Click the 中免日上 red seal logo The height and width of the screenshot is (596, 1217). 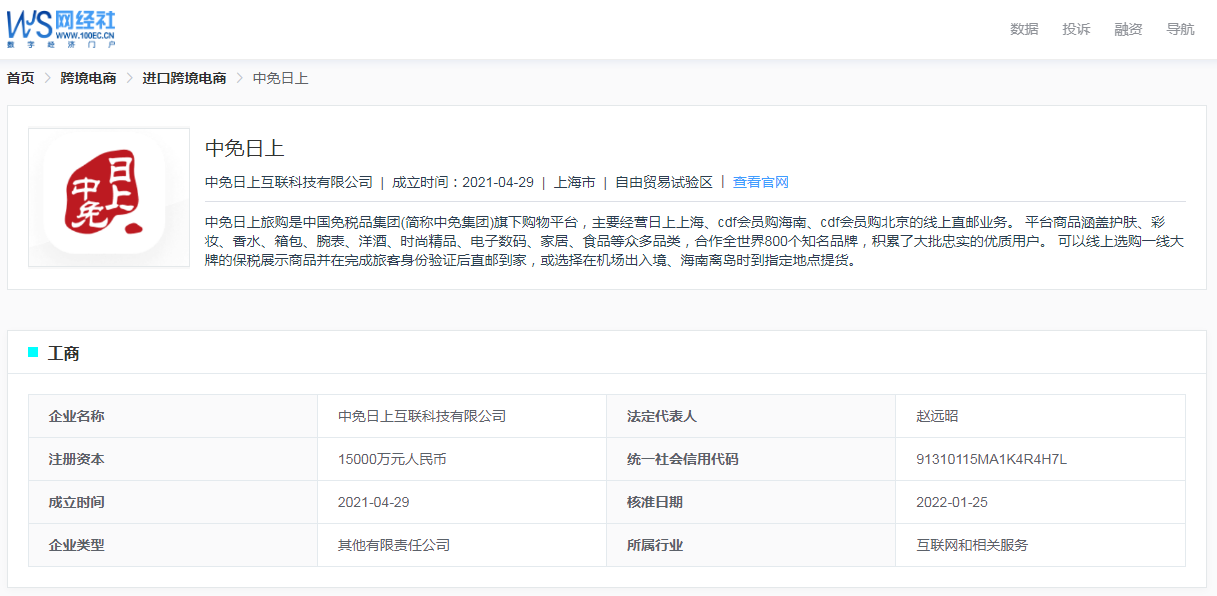(109, 197)
